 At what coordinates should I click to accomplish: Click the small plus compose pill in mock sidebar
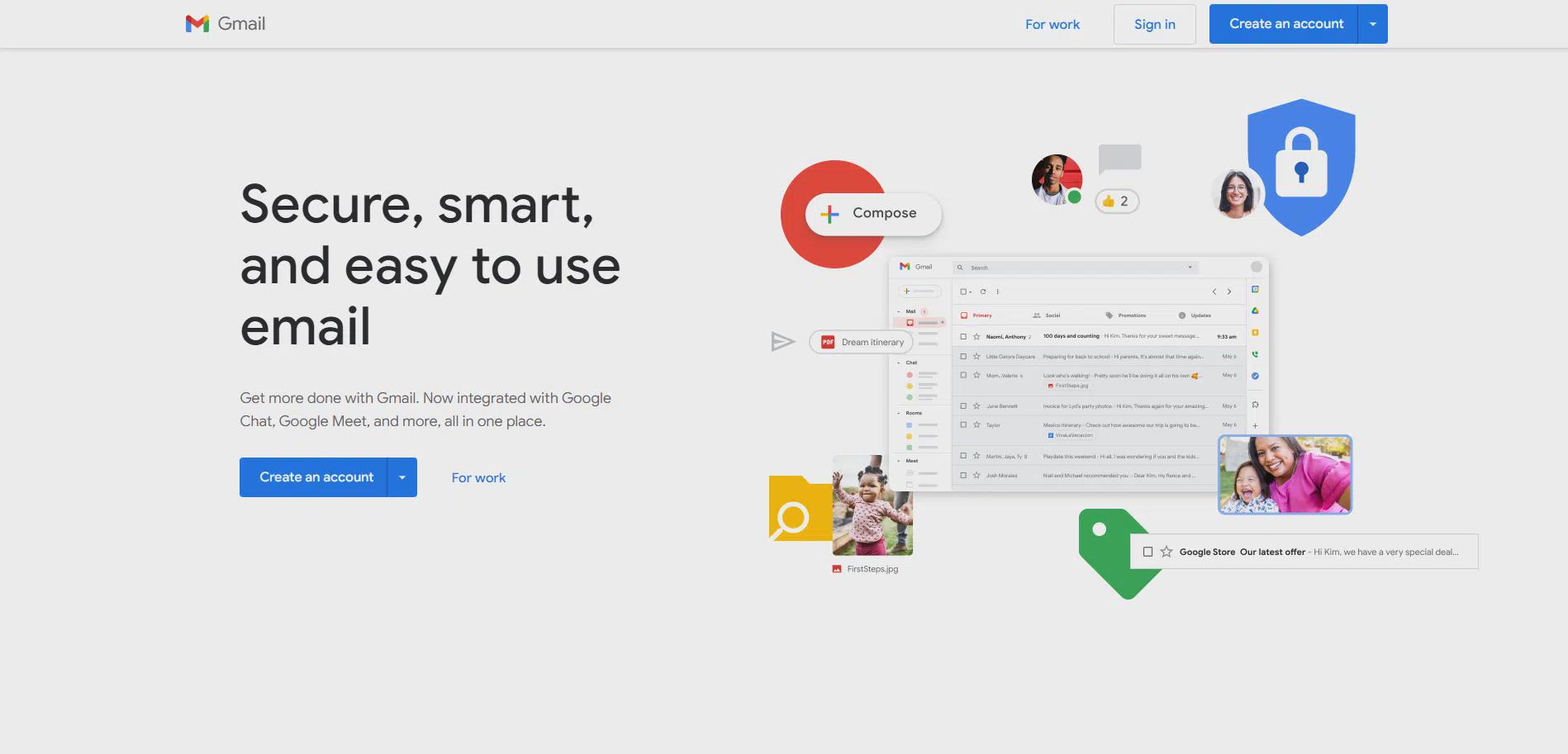point(919,291)
